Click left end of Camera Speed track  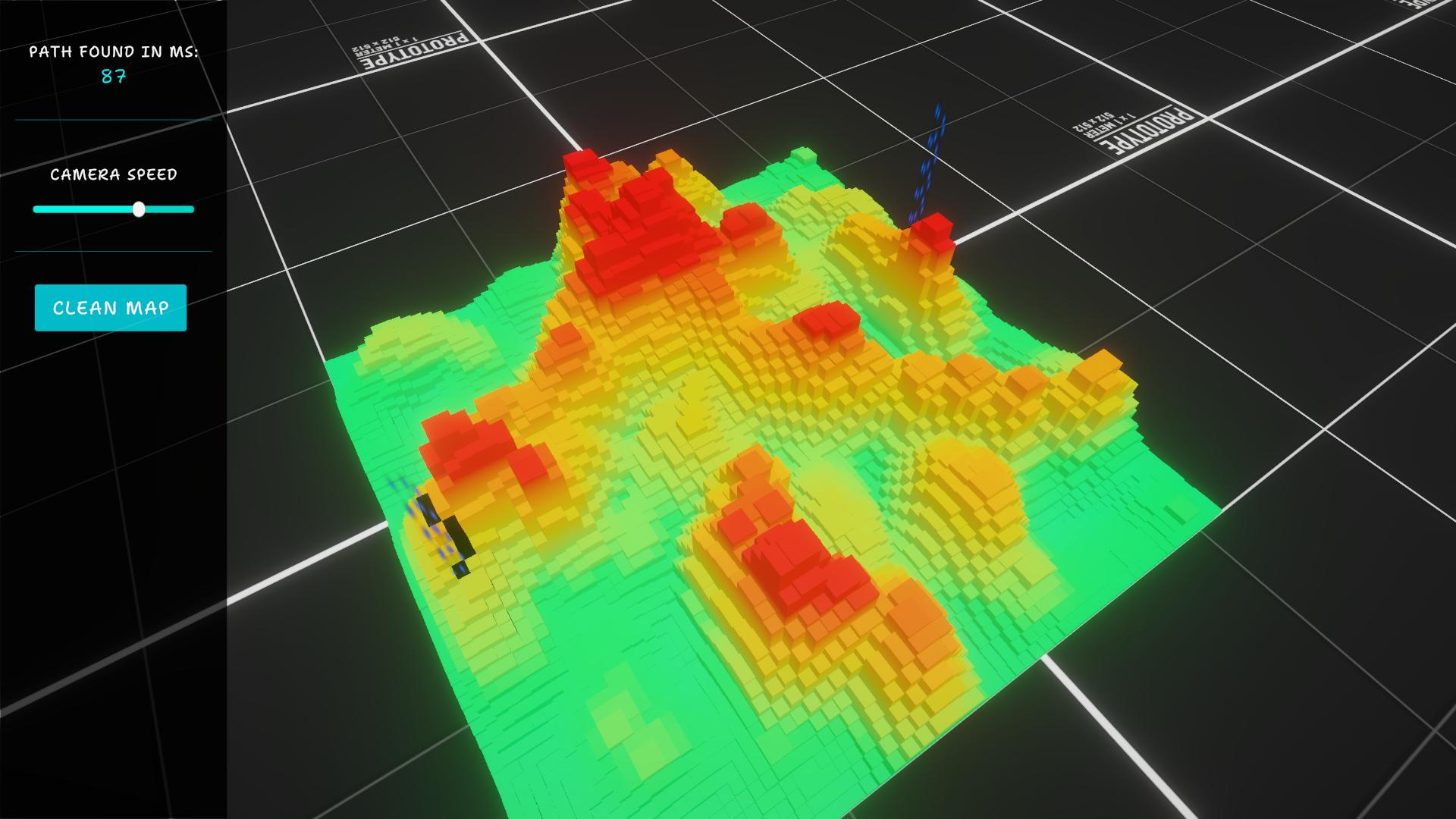click(x=36, y=209)
